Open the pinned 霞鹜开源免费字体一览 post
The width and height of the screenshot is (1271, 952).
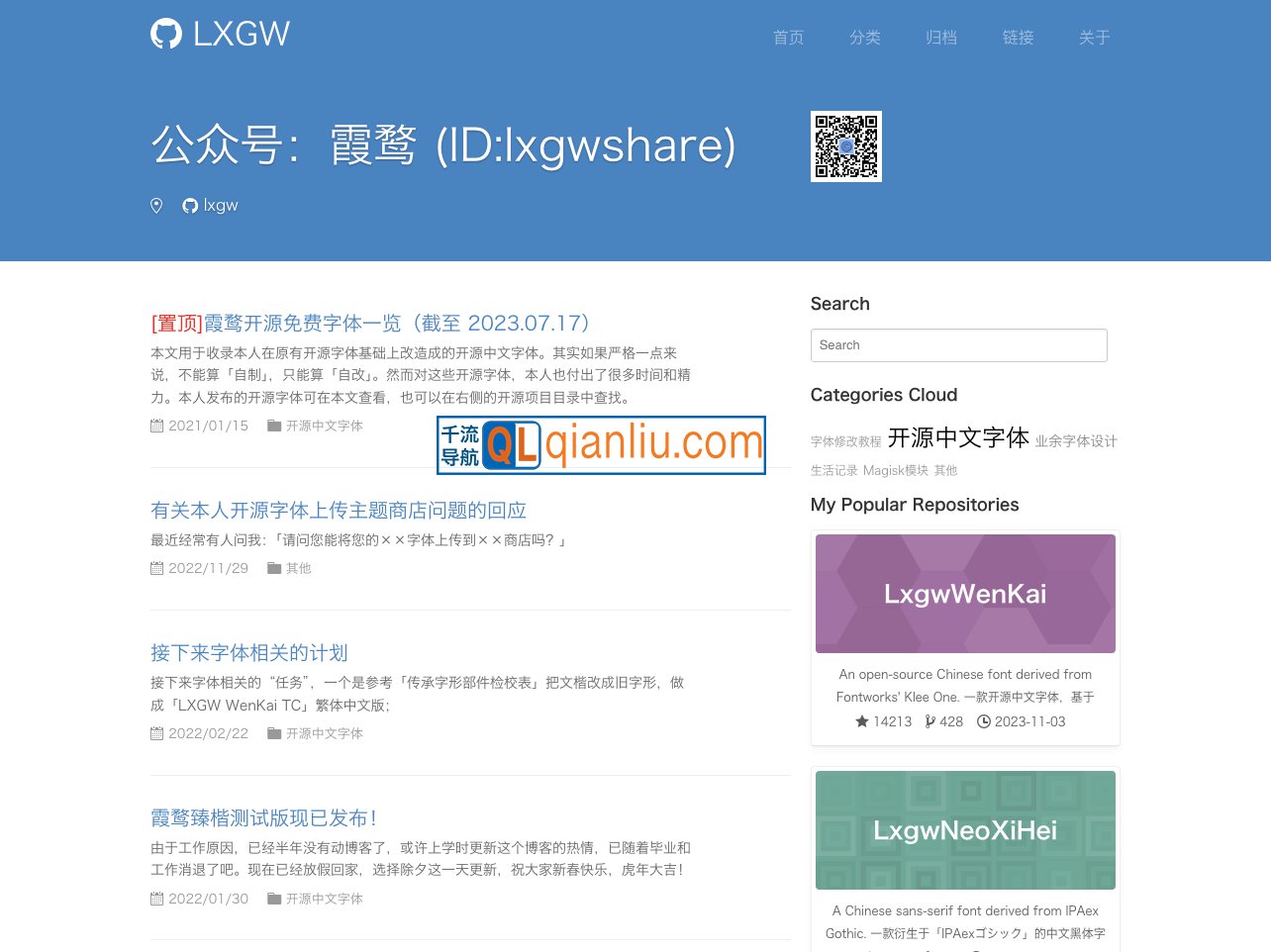coord(396,324)
